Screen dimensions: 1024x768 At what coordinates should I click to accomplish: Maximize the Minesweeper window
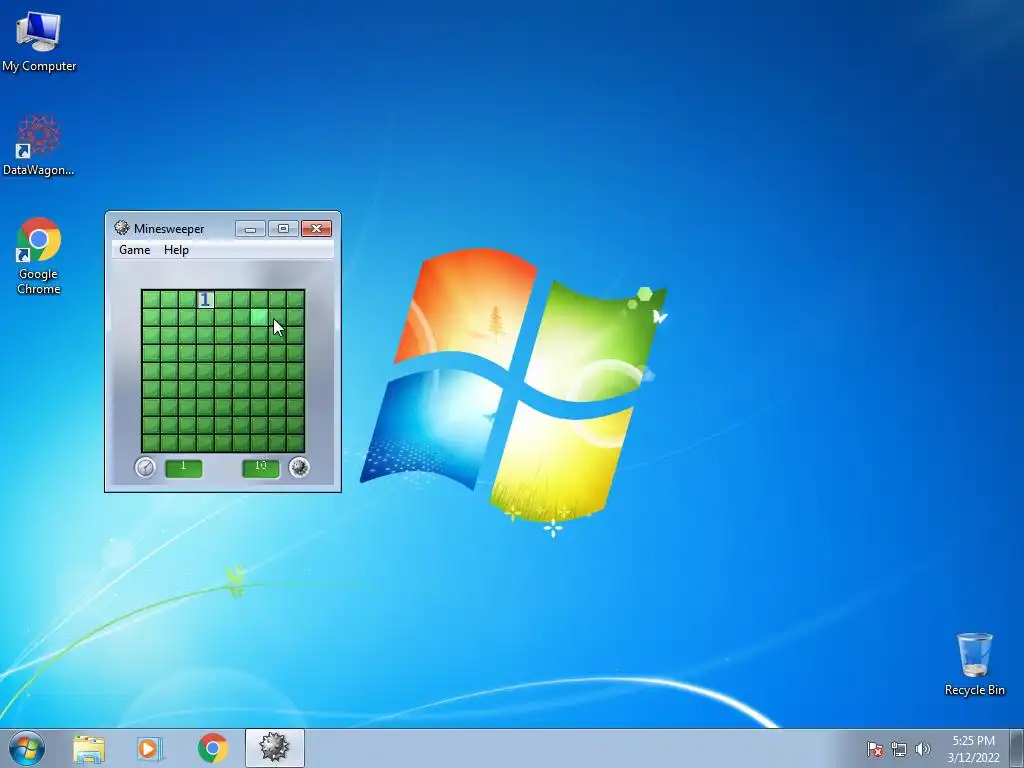click(283, 229)
